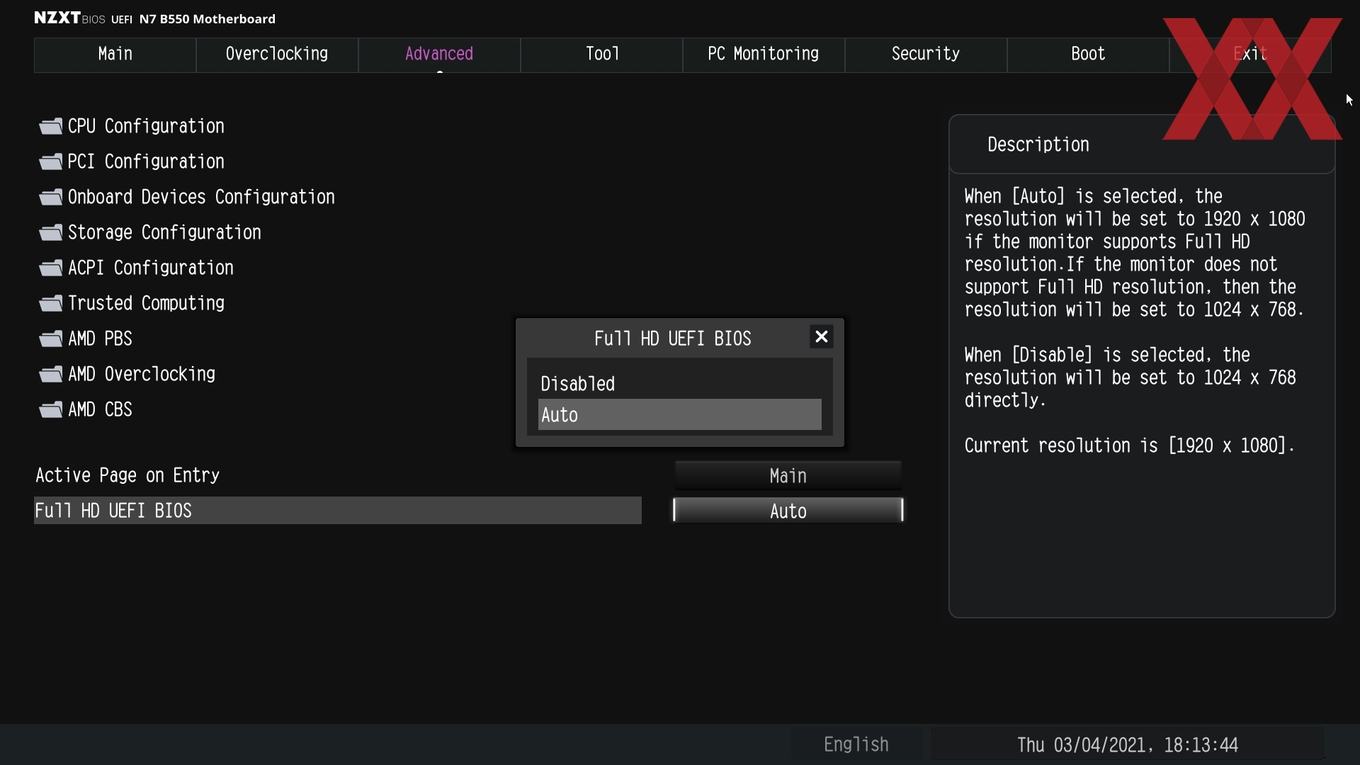Switch to the Main tab

[x=115, y=54]
